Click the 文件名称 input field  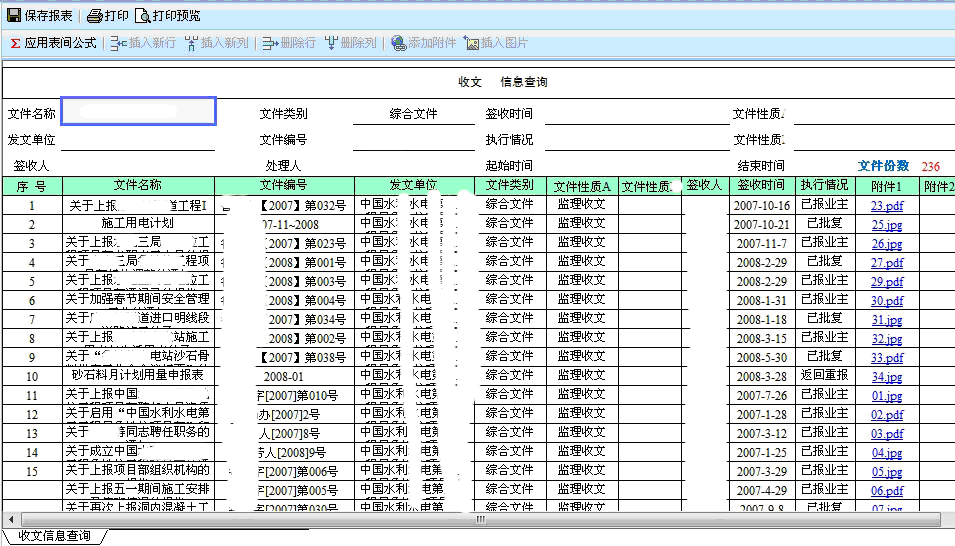(139, 111)
